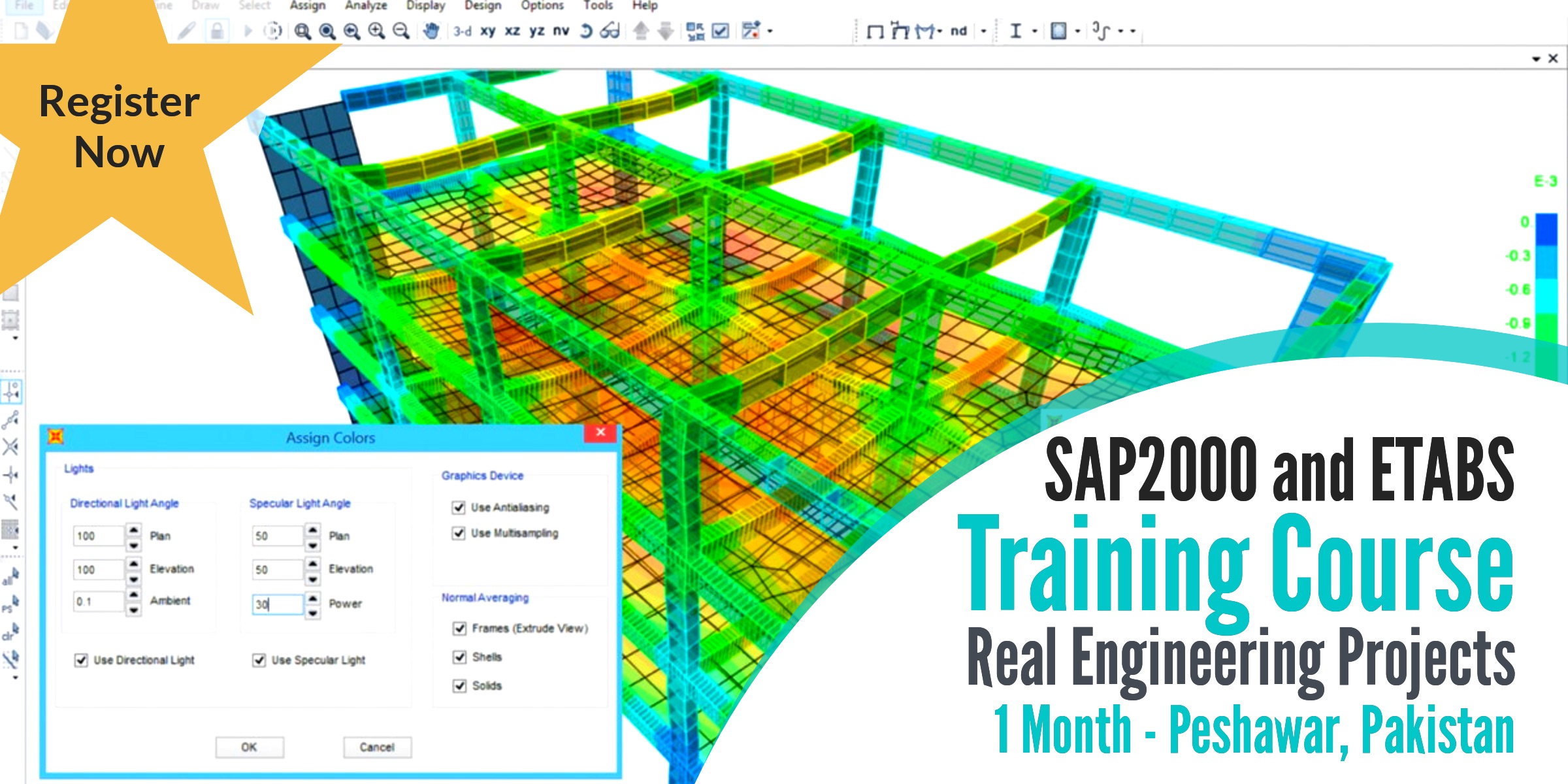
Task: Select the nv named view button
Action: [560, 30]
